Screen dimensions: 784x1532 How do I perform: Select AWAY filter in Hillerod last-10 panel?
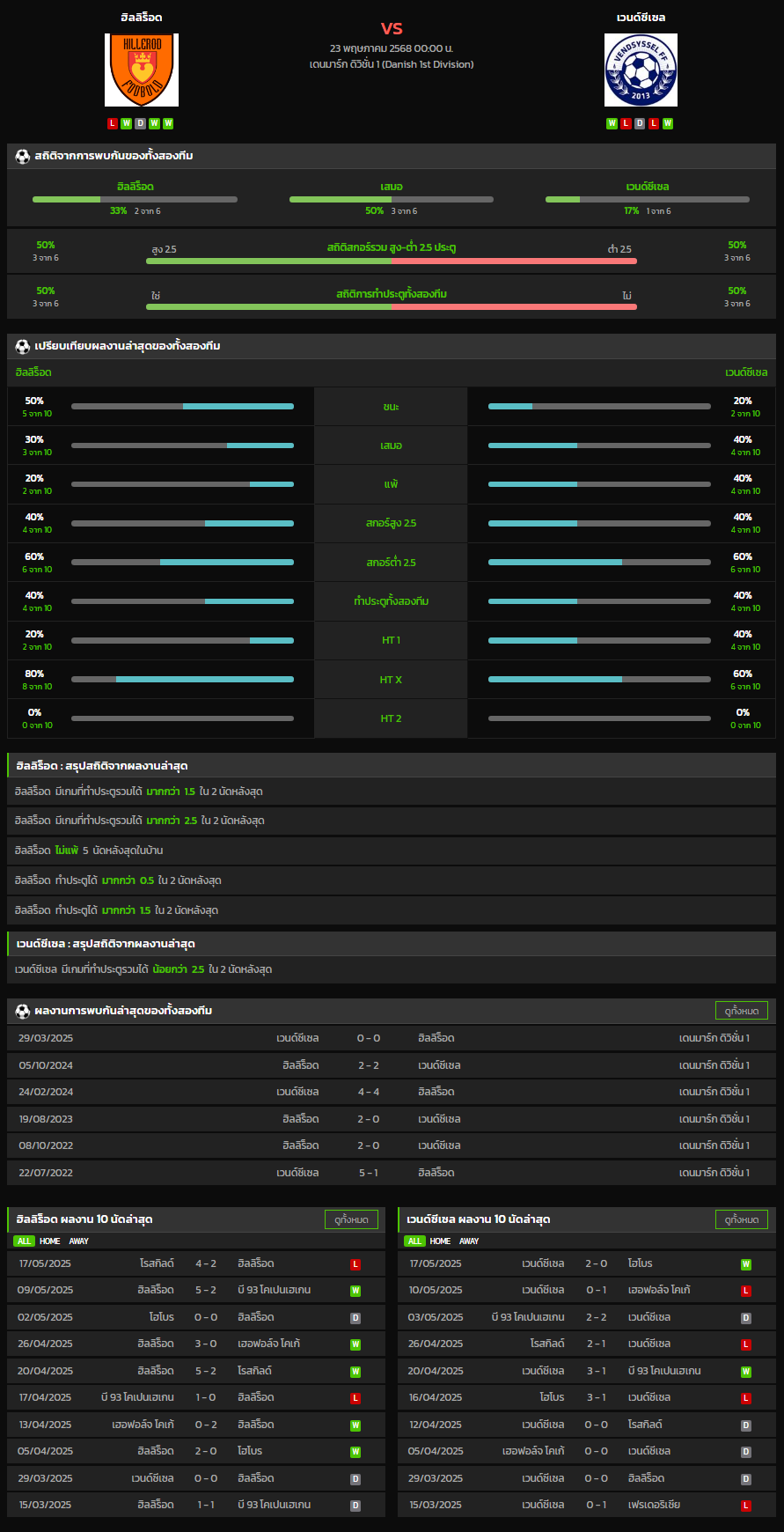point(79,1241)
